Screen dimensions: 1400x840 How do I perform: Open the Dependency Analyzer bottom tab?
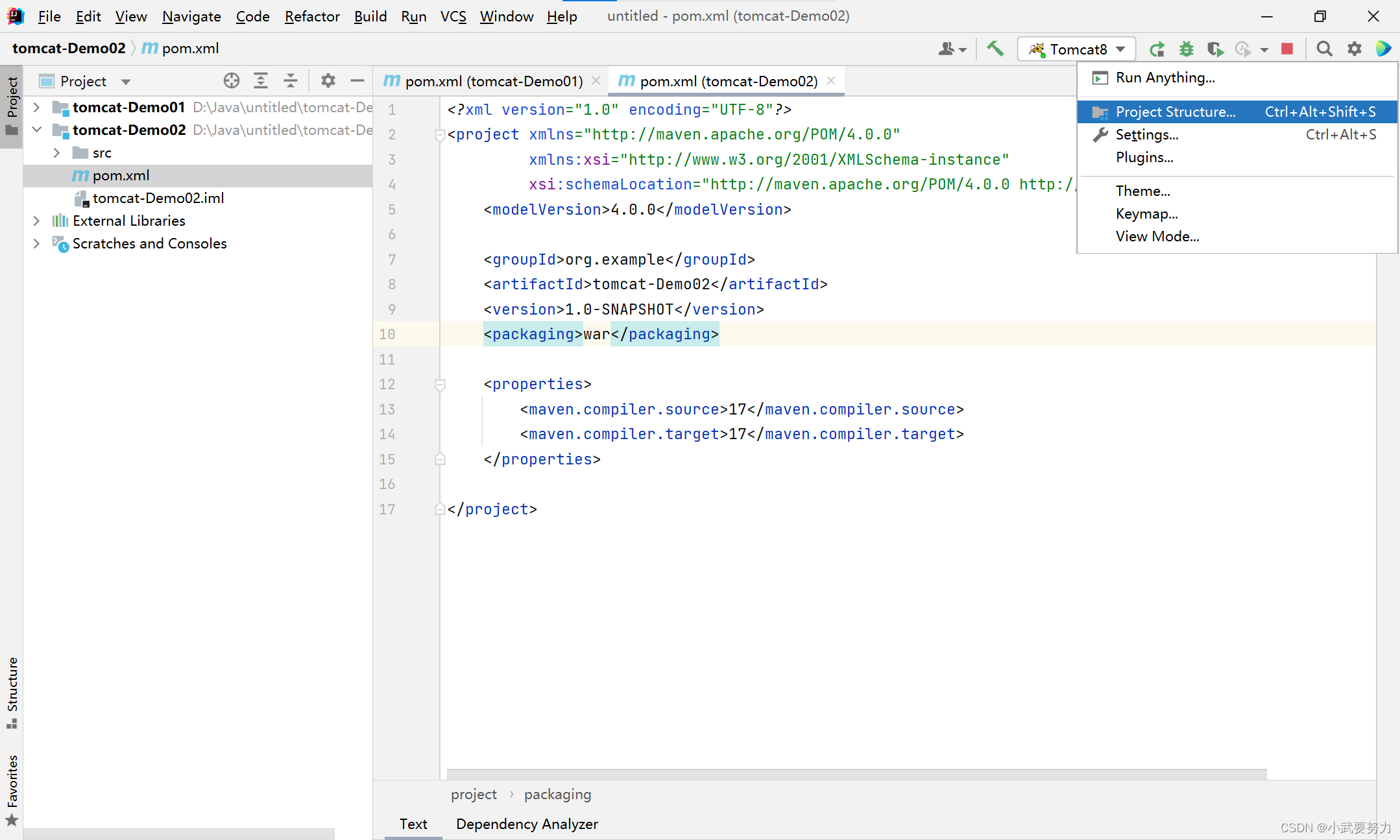point(527,824)
